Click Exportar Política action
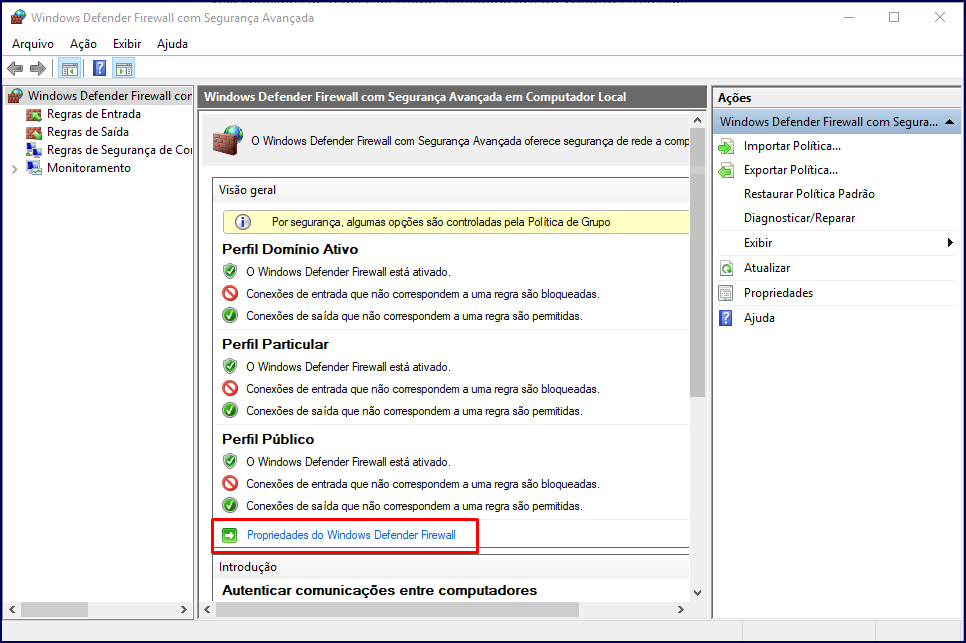This screenshot has width=966, height=643. click(790, 171)
